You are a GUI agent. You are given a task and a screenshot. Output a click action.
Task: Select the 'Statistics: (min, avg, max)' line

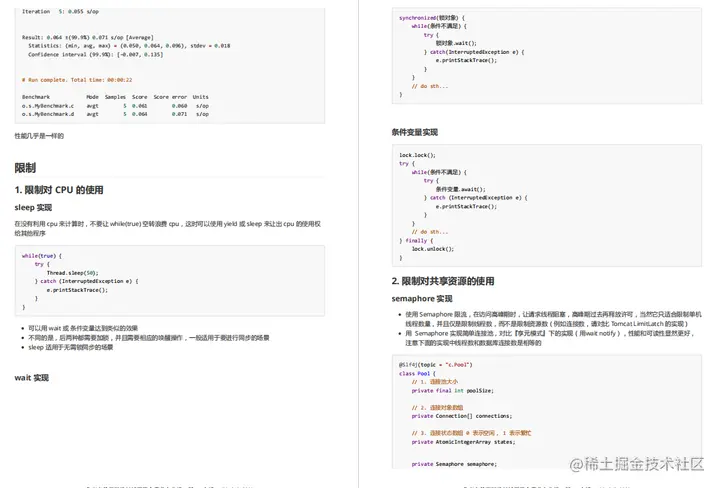129,46
